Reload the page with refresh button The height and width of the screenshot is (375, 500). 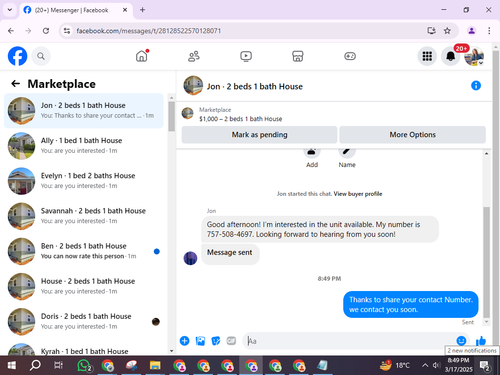point(46,31)
